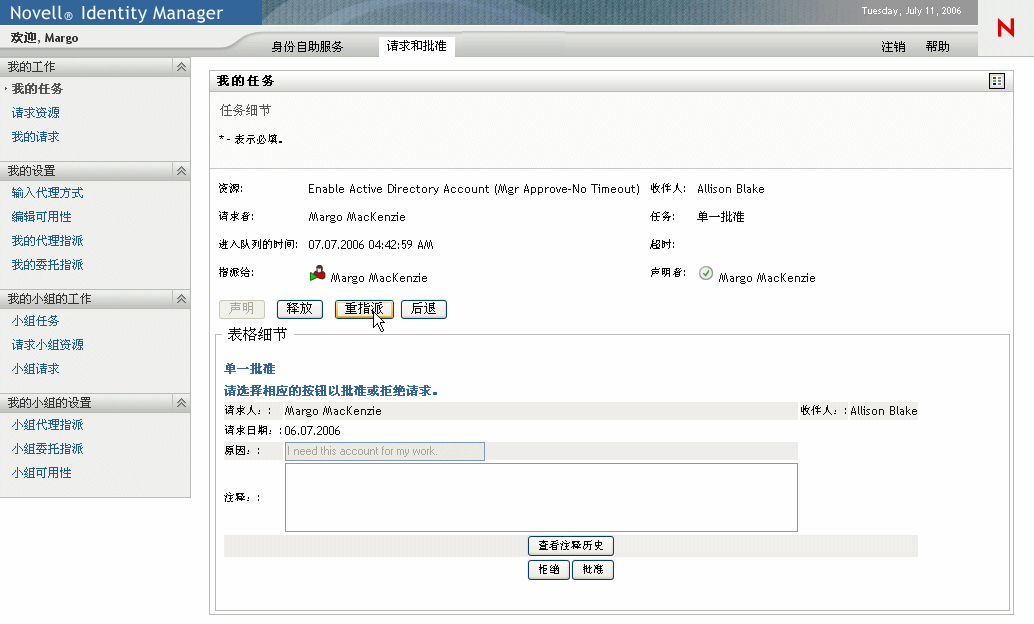The image size is (1034, 624).
Task: Collapse the 我的工作 section
Action: click(181, 67)
